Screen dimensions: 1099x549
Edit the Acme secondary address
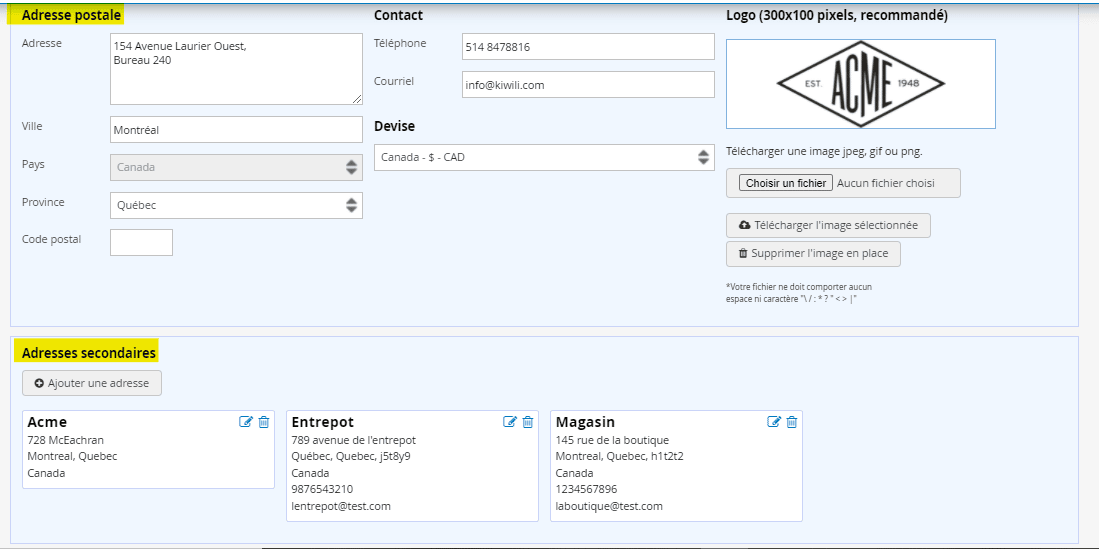(x=245, y=421)
